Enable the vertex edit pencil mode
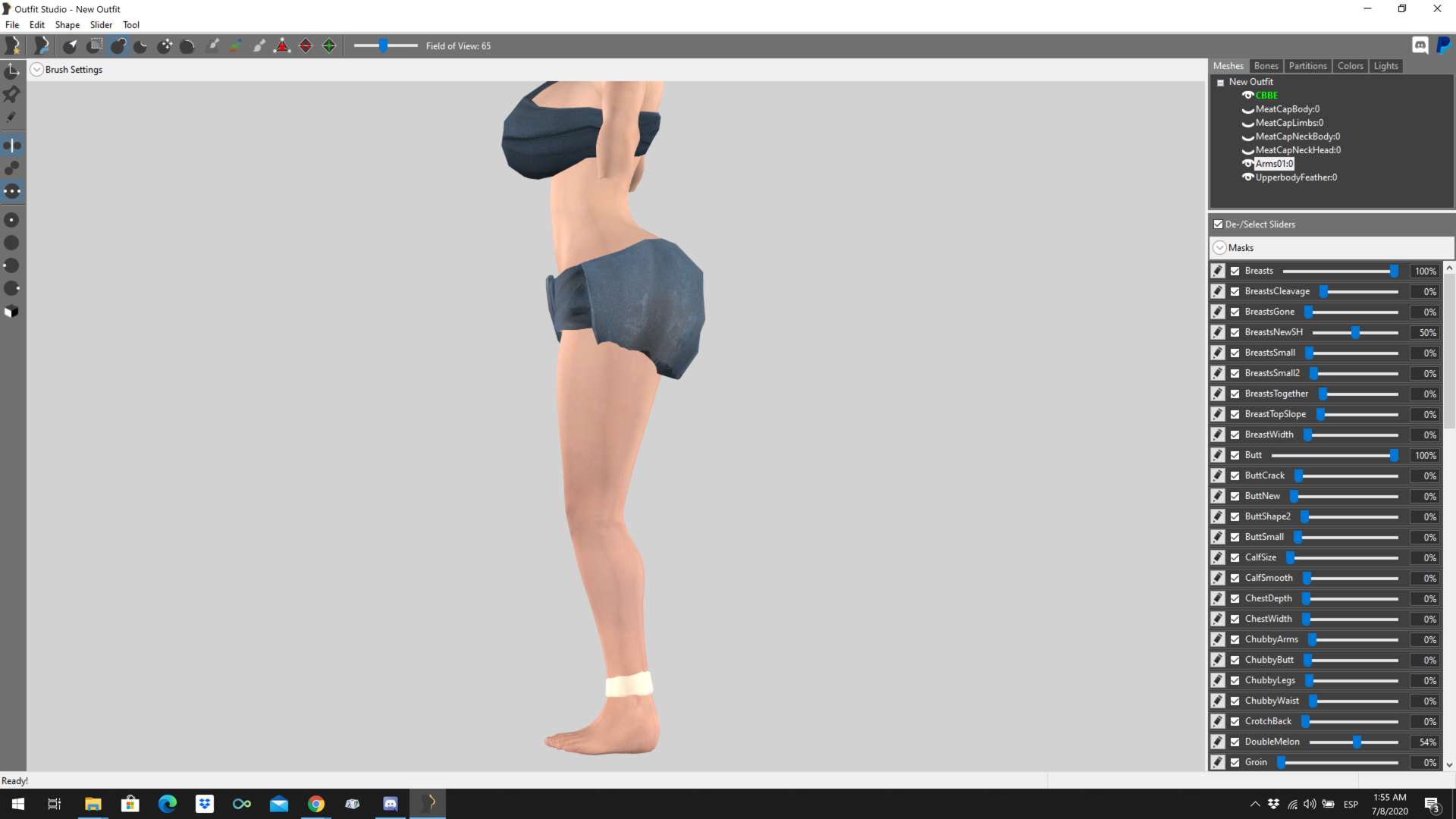The image size is (1456, 819). 12,118
